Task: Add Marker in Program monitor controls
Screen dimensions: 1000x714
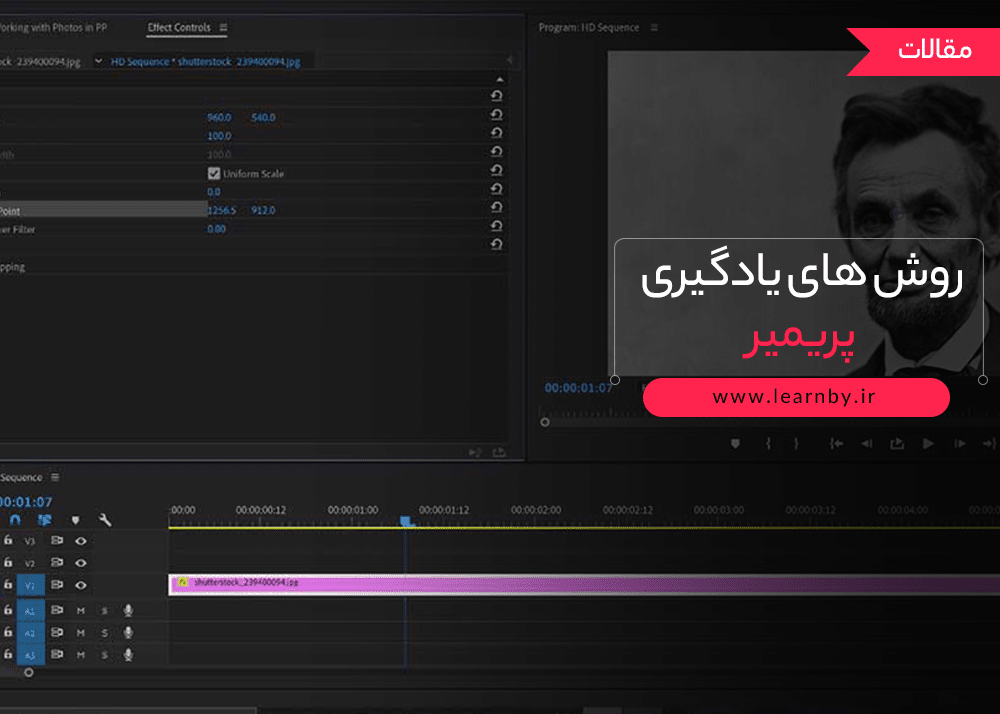Action: coord(735,444)
